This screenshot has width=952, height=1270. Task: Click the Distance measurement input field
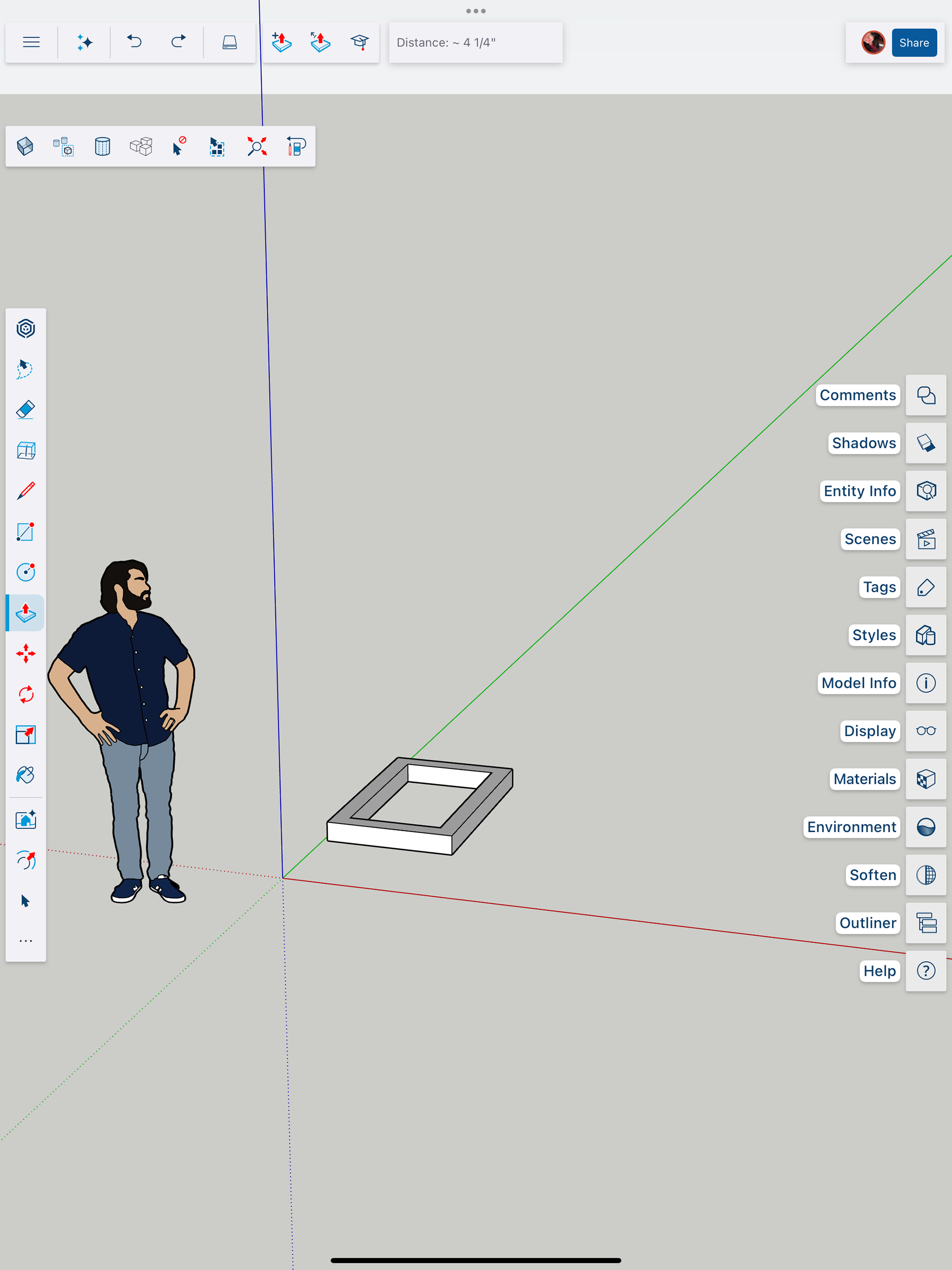pos(475,43)
